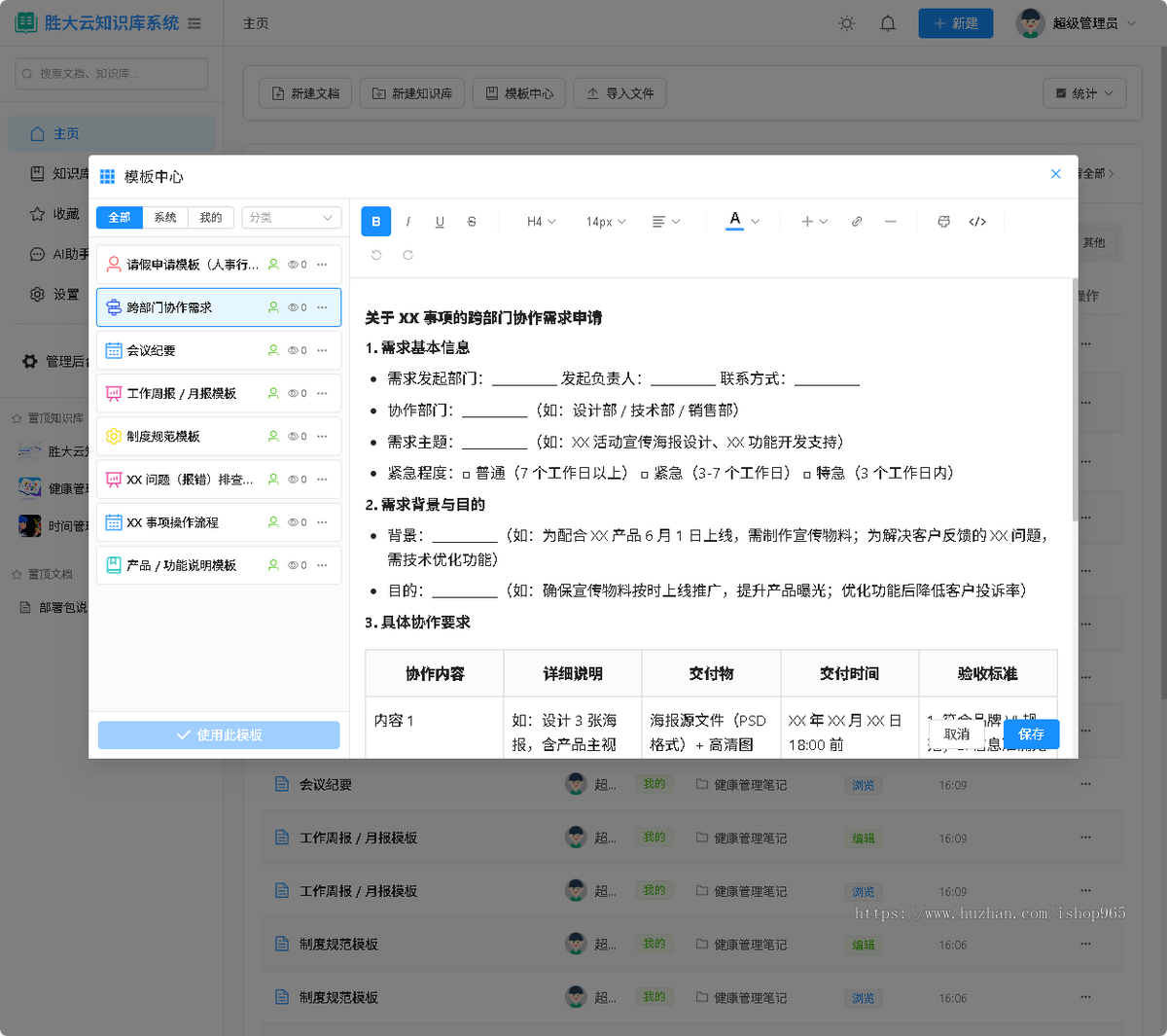Open 设置 in the sidebar
Image resolution: width=1167 pixels, height=1036 pixels.
pyautogui.click(x=56, y=294)
